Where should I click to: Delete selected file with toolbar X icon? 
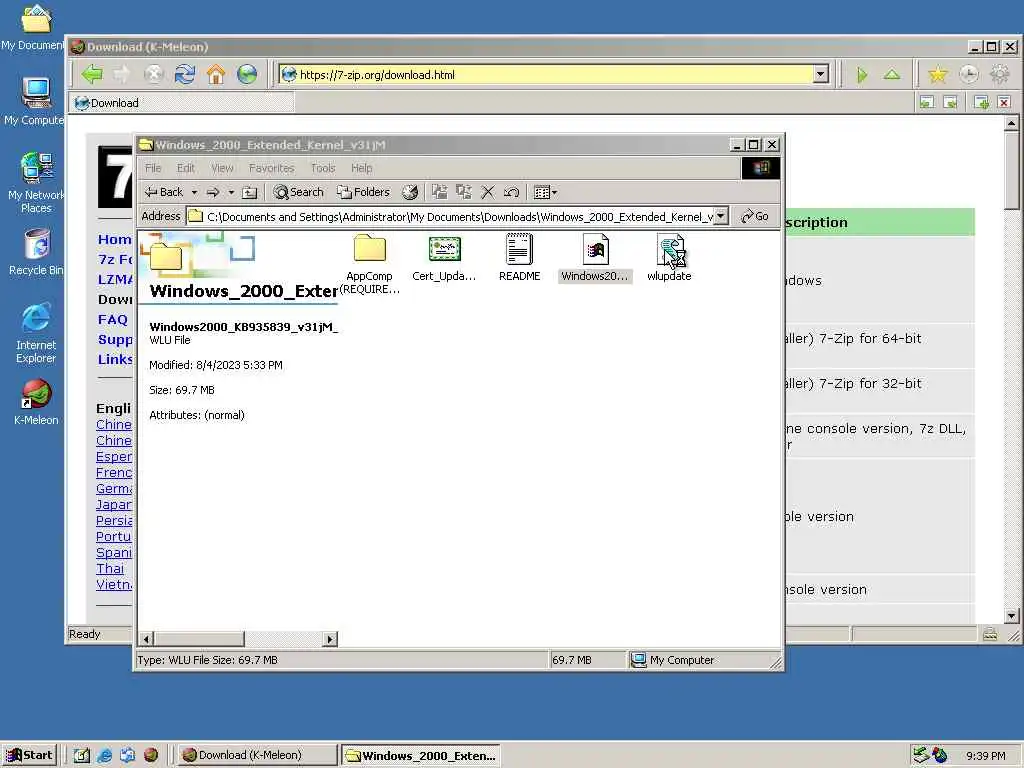pos(487,192)
